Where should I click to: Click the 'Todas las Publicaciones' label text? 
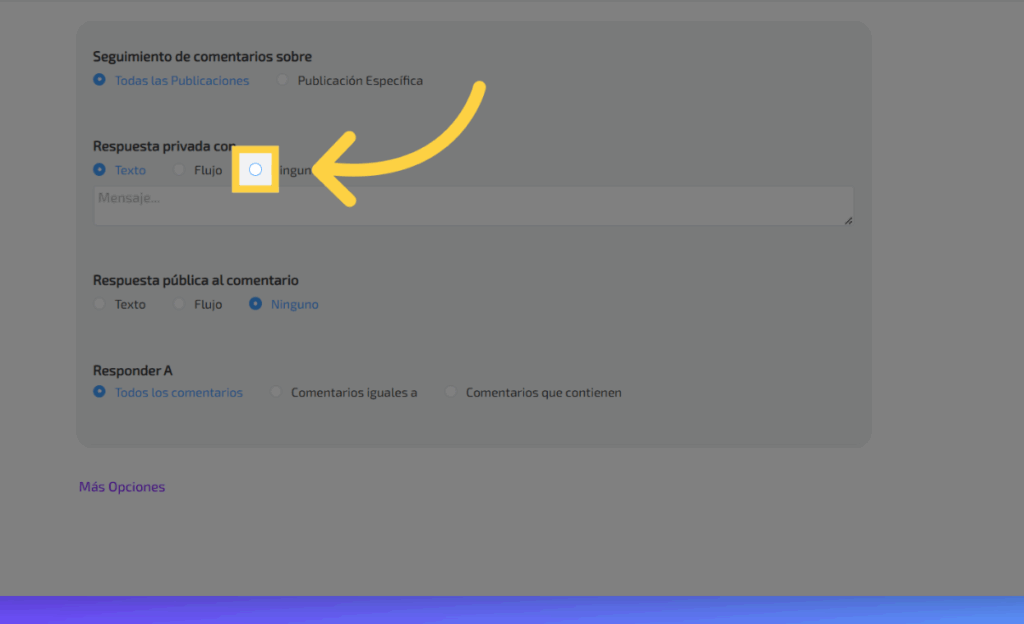(x=182, y=81)
